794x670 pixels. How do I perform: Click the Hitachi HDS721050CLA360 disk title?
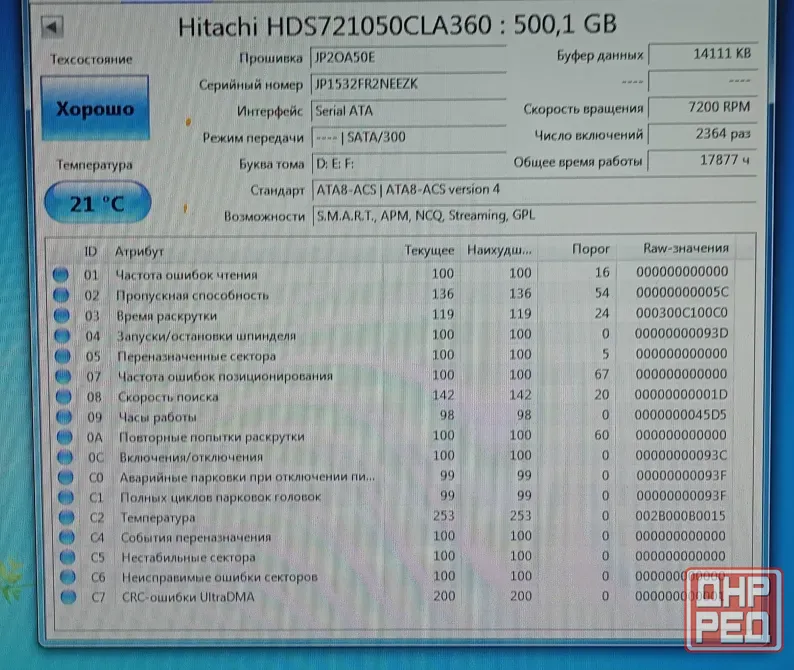(x=397, y=25)
